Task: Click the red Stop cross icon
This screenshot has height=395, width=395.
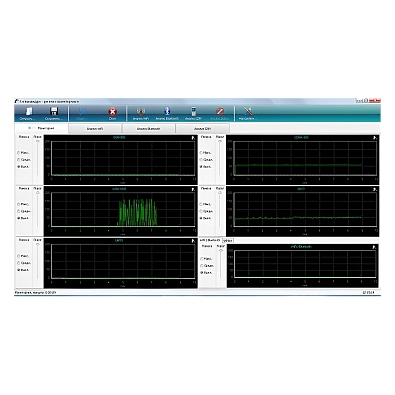Action: coord(113,111)
